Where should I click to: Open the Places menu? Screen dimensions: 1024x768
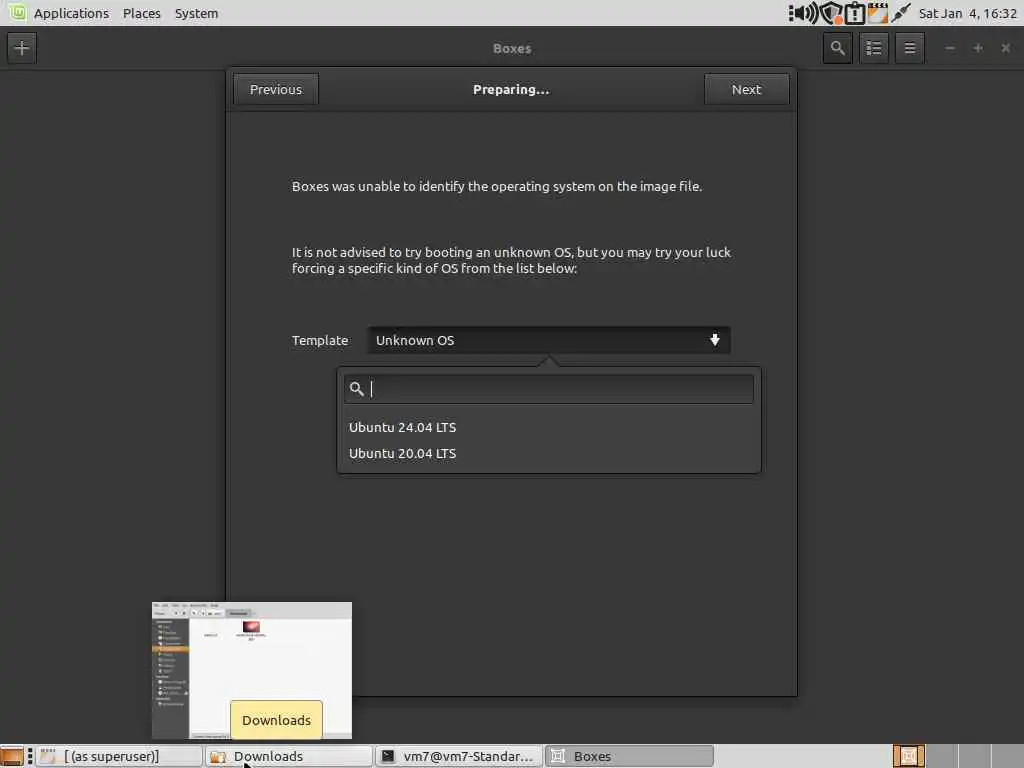[142, 13]
